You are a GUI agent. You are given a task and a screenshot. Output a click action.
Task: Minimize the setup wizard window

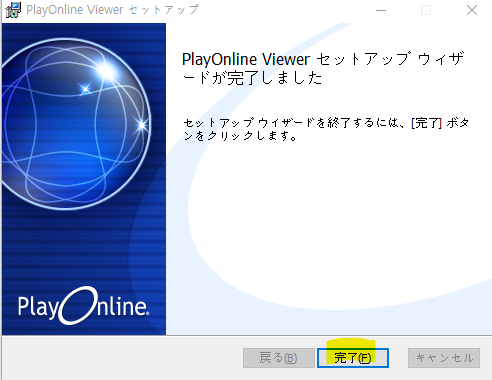pyautogui.click(x=381, y=10)
